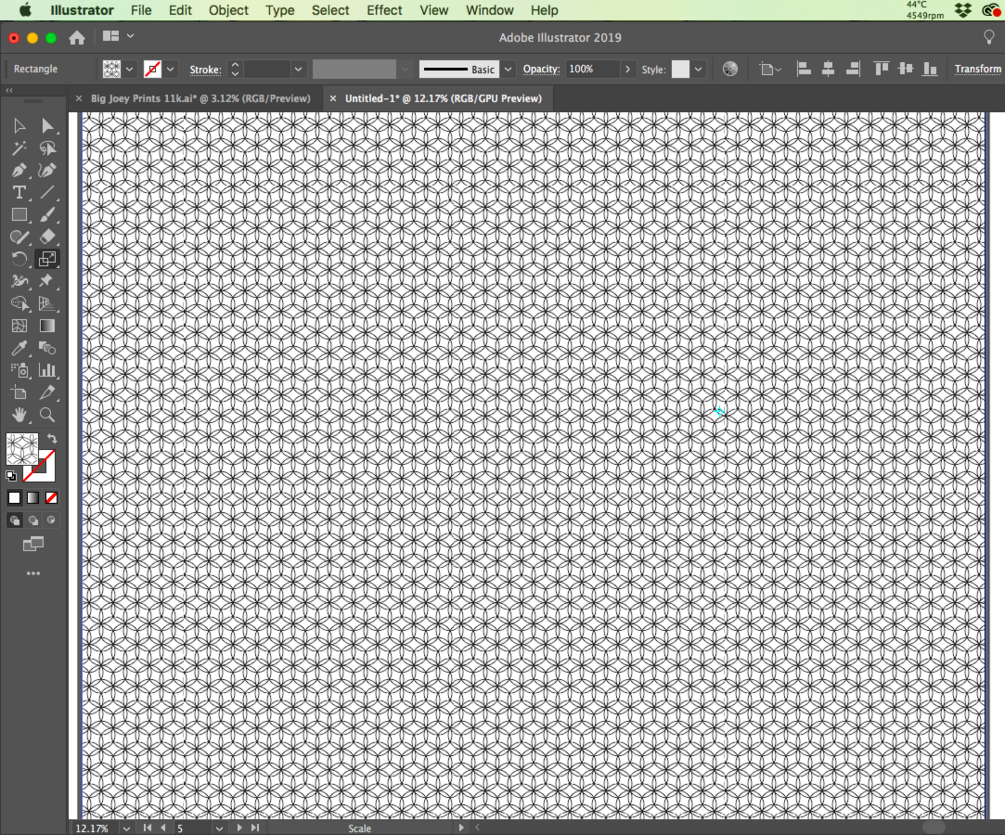The height and width of the screenshot is (835, 1005).
Task: Open the Opacity panel link
Action: (x=541, y=69)
